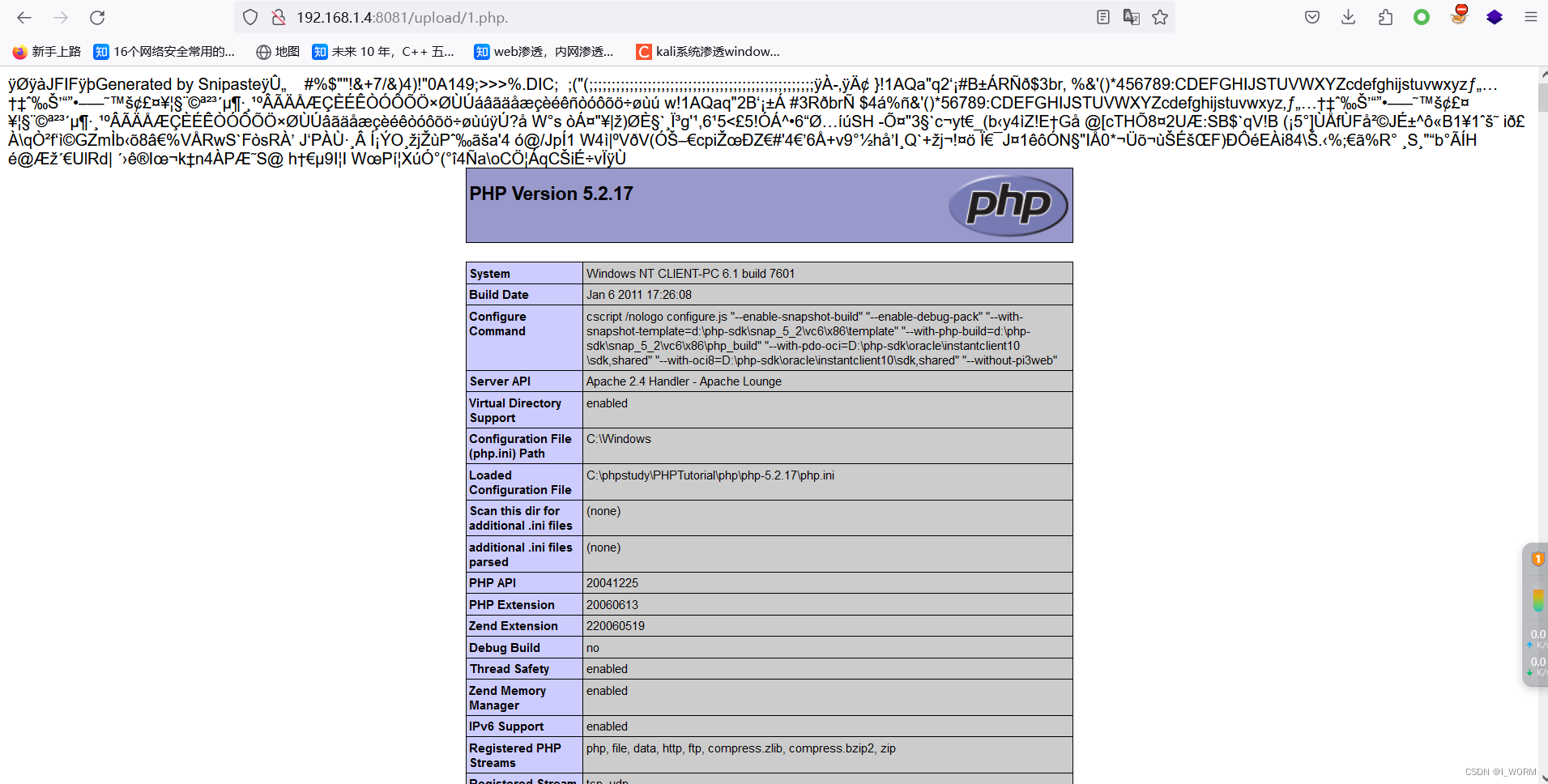Select the Zend Memory Manager label
The width and height of the screenshot is (1548, 784).
coord(507,698)
